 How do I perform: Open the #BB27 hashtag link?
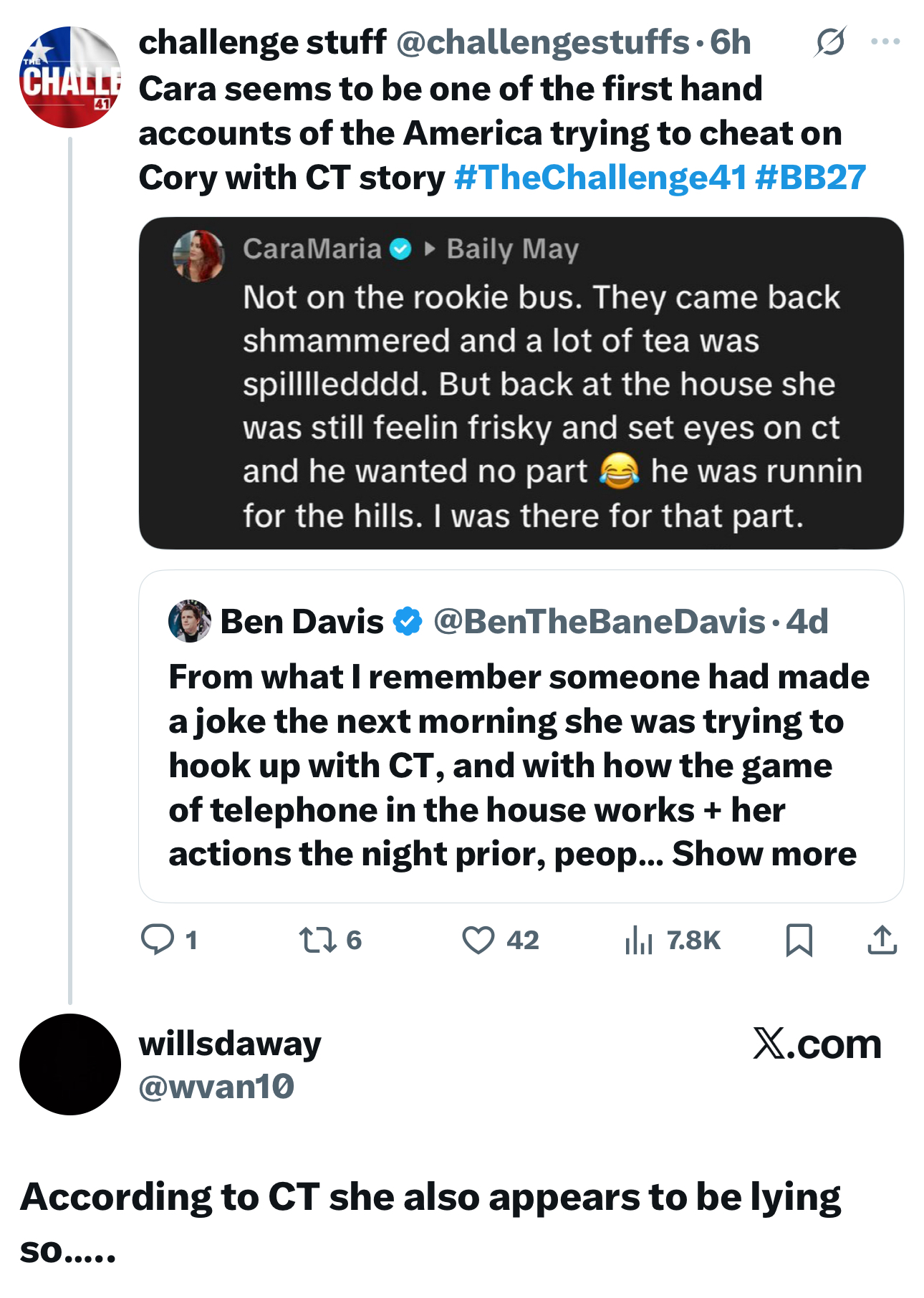coord(810,178)
